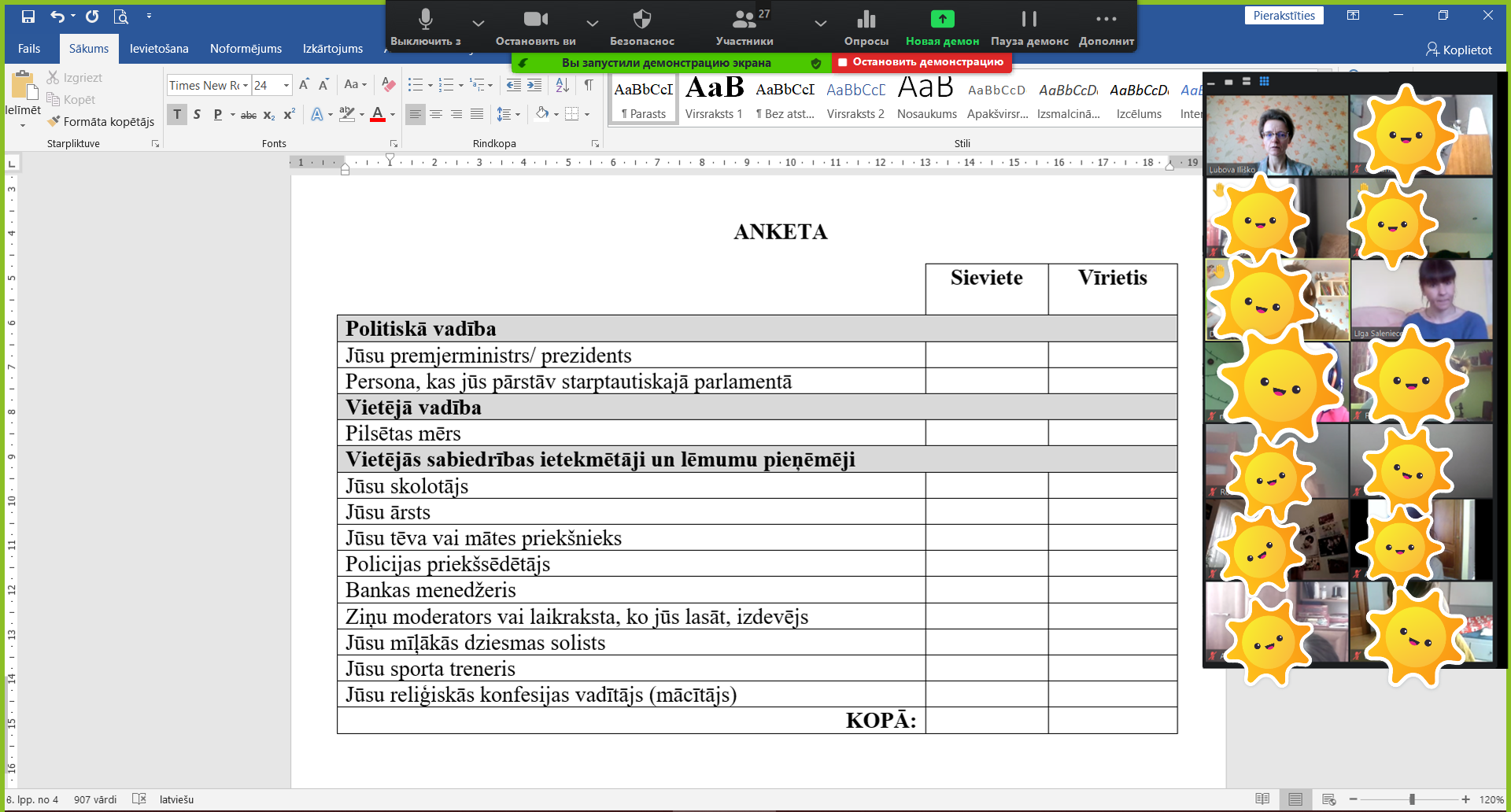Pause the Zoom screen share
1511x812 pixels.
click(1029, 26)
